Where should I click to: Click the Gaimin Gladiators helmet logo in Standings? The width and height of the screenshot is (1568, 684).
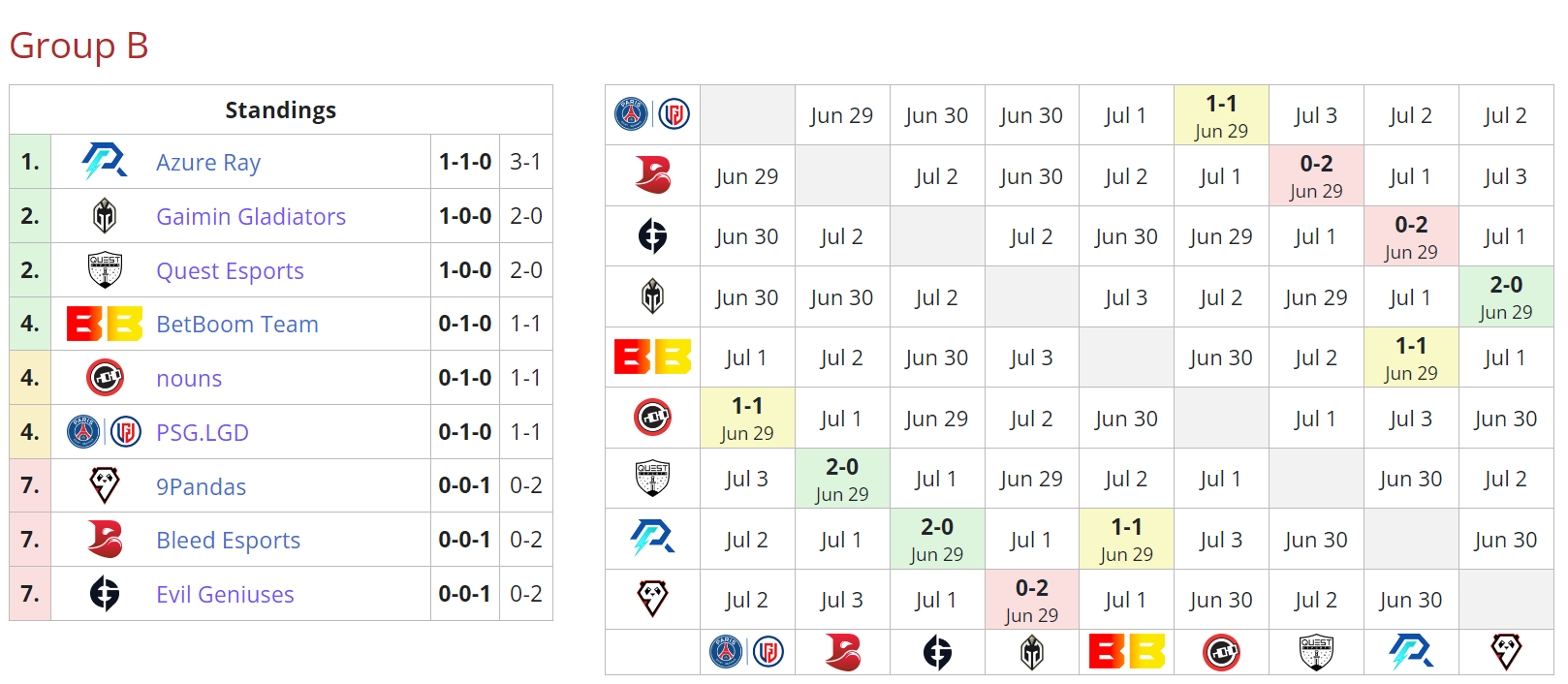tap(105, 216)
